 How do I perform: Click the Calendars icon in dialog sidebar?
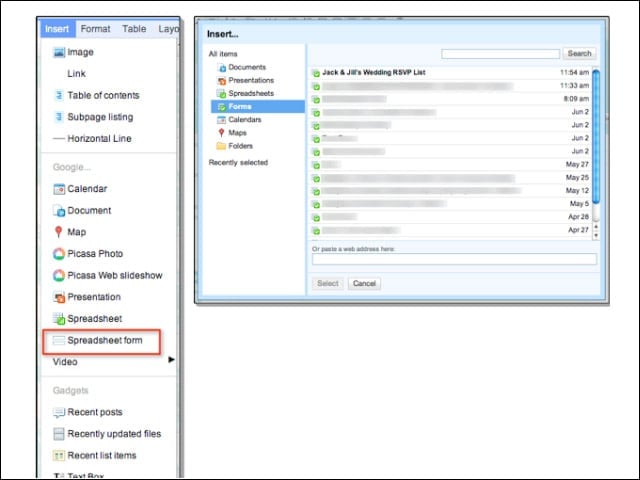[x=221, y=120]
